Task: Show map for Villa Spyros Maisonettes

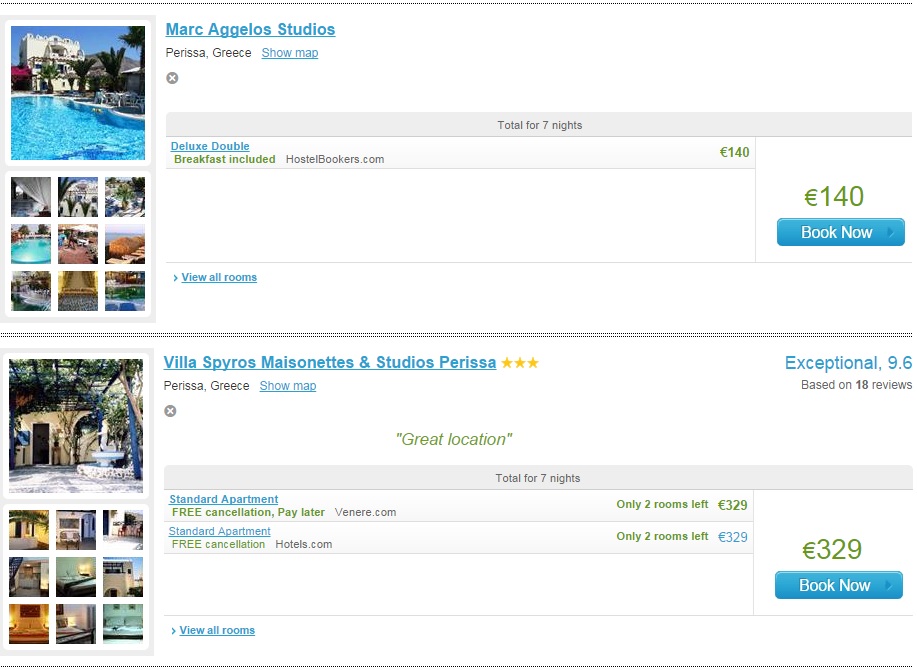Action: click(x=287, y=386)
